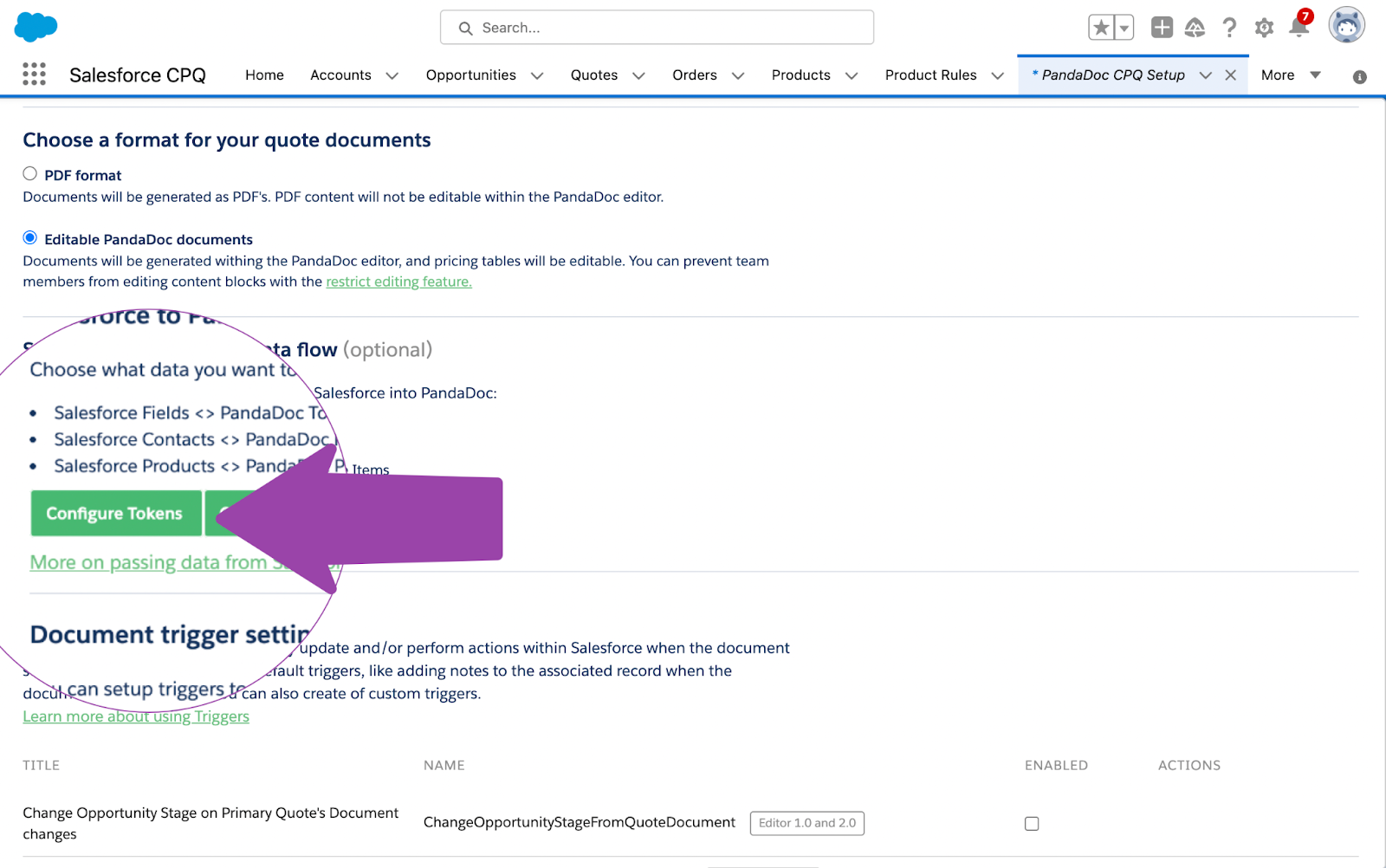
Task: Expand the Quotes tab dropdown
Action: coord(639,76)
